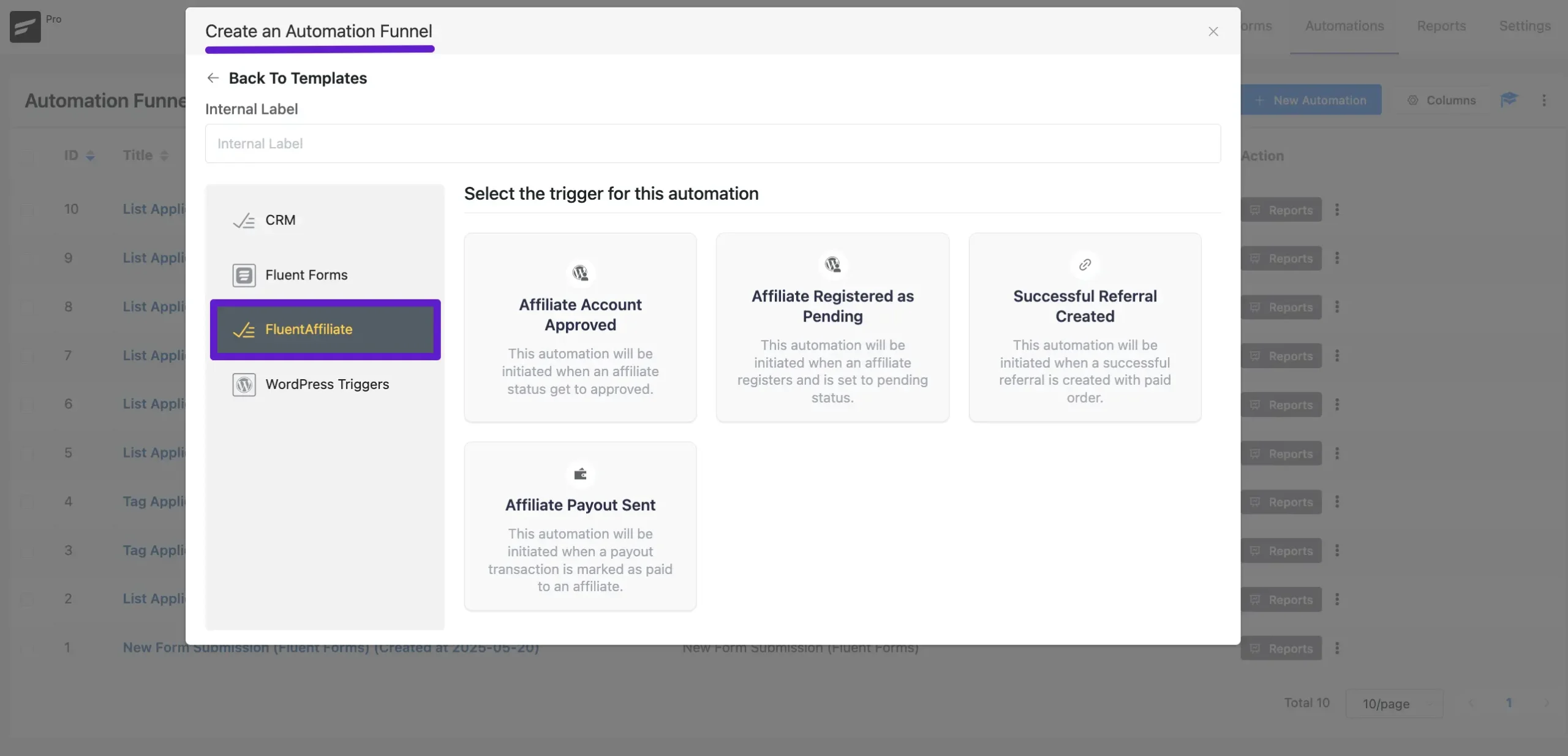
Task: Open the Settings tab in top navigation
Action: point(1525,26)
